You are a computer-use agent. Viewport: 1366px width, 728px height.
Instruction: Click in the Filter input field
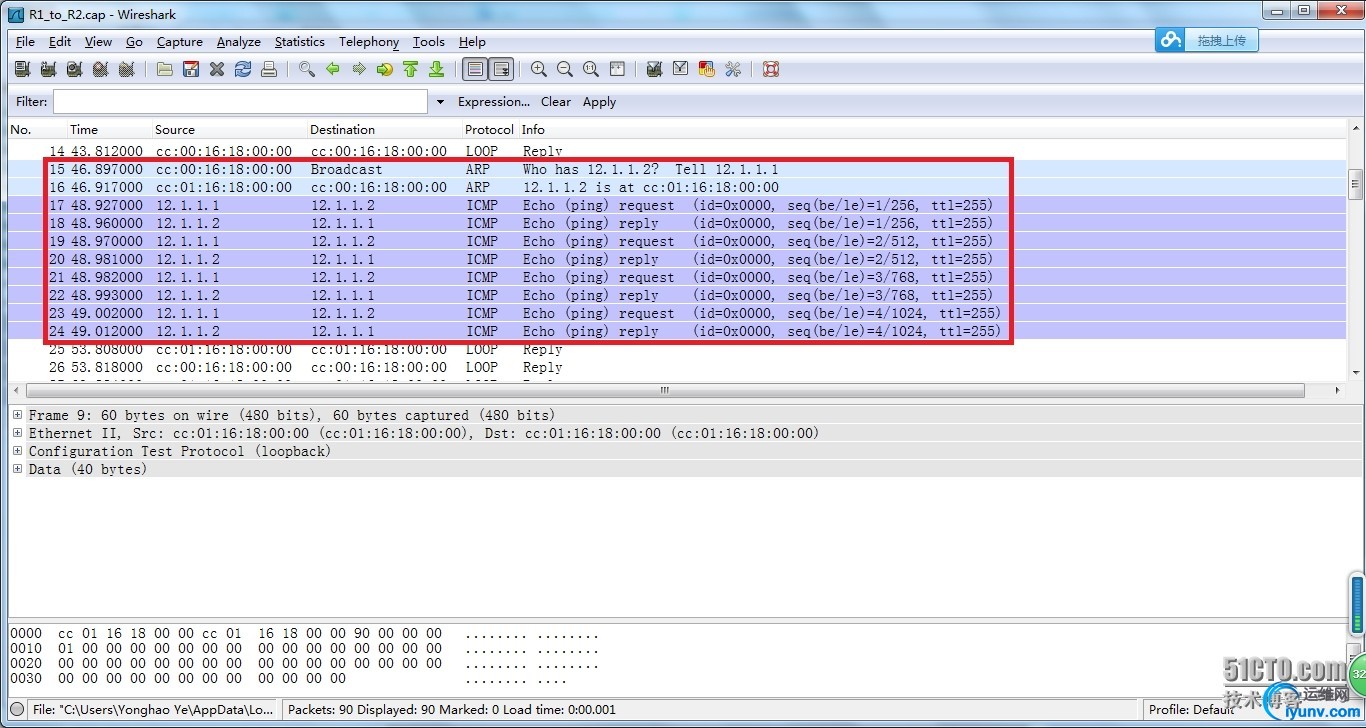click(x=240, y=102)
